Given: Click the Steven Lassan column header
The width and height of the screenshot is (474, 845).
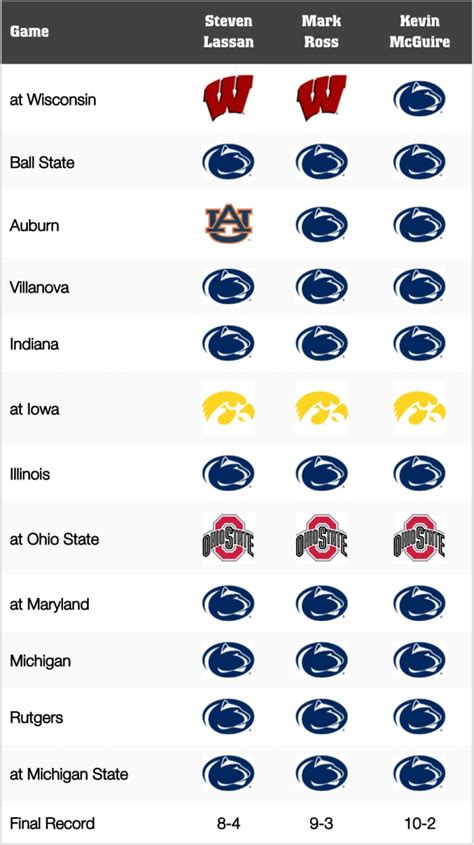Looking at the screenshot, I should point(228,31).
